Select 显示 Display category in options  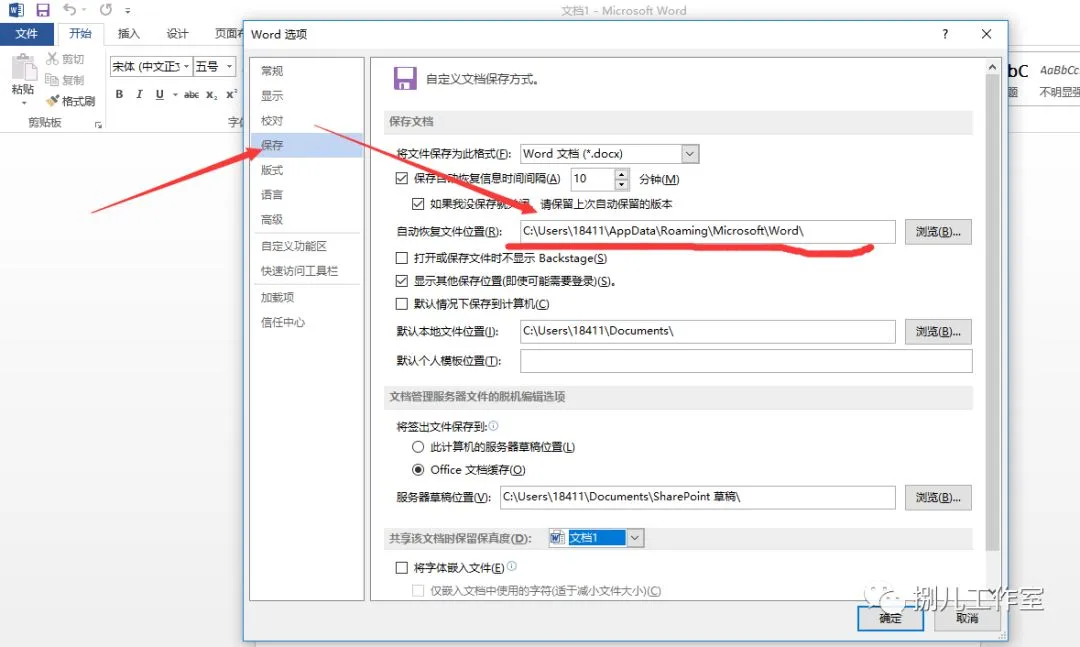point(307,96)
